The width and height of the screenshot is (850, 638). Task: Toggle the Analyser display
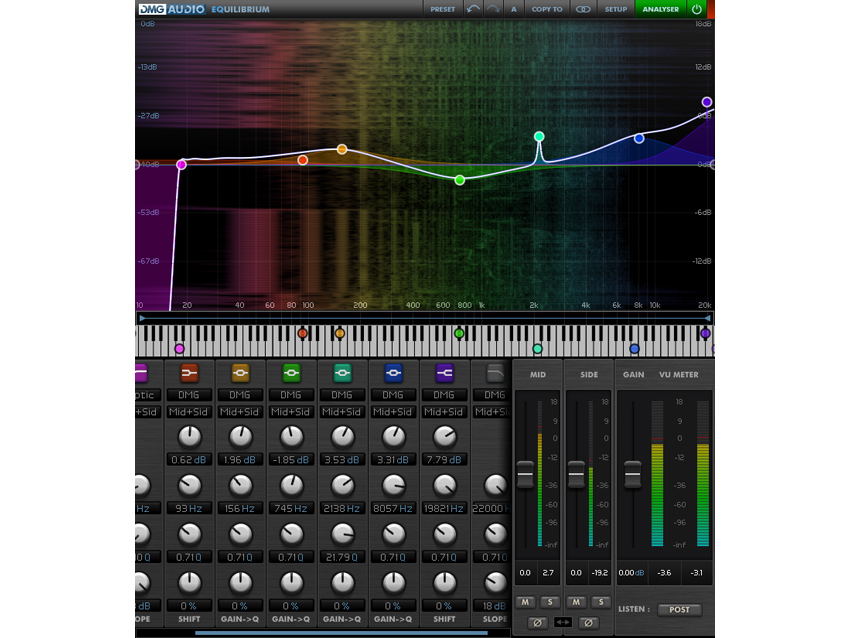pyautogui.click(x=660, y=9)
